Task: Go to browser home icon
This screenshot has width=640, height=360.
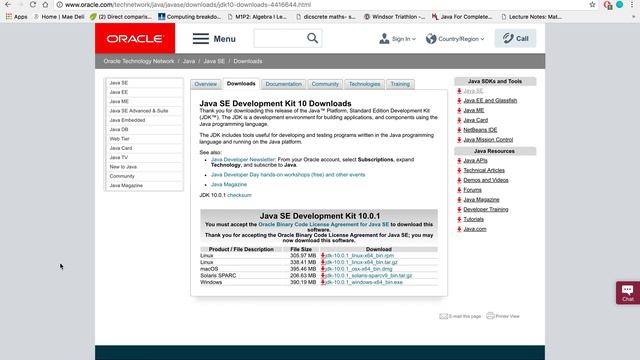Action: coord(45,4)
